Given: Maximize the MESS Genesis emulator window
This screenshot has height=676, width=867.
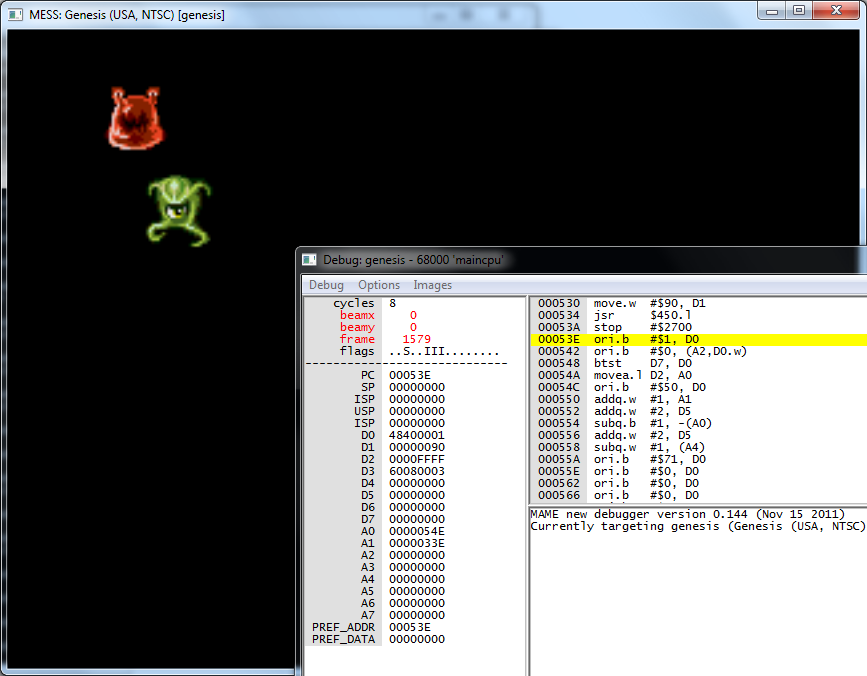Looking at the screenshot, I should [799, 10].
